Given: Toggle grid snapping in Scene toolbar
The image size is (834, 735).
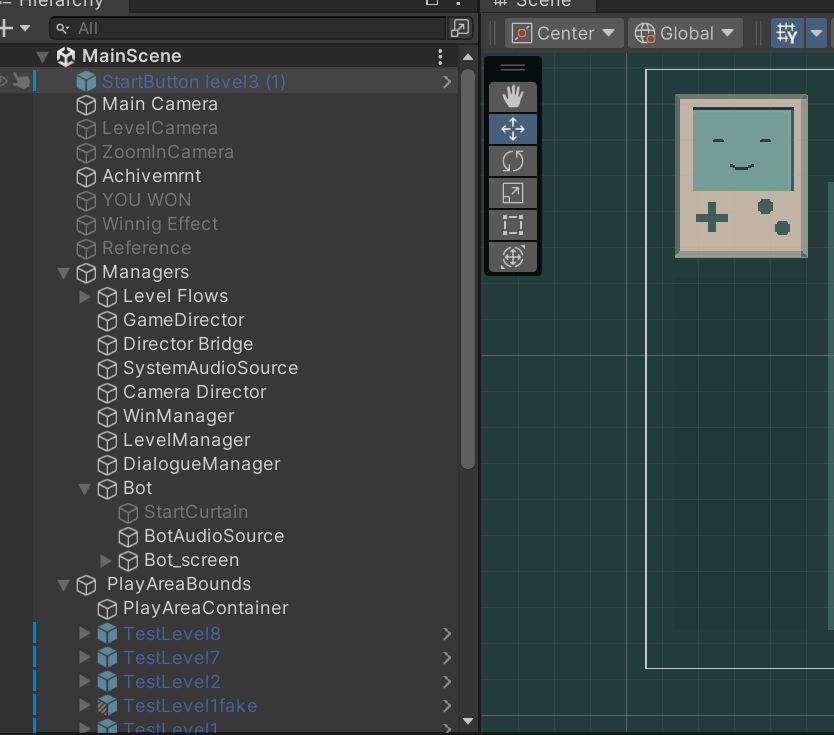Looking at the screenshot, I should (787, 33).
